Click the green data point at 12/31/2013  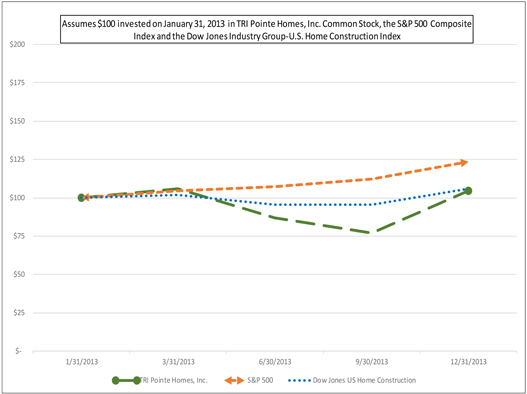468,191
